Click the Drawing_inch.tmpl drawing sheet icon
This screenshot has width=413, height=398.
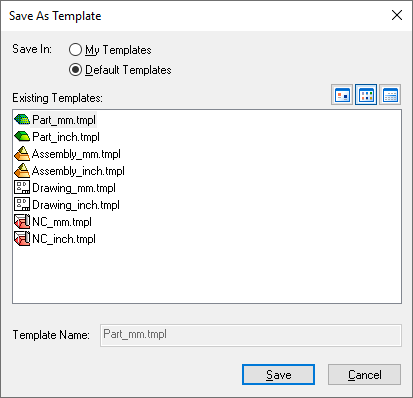22,204
